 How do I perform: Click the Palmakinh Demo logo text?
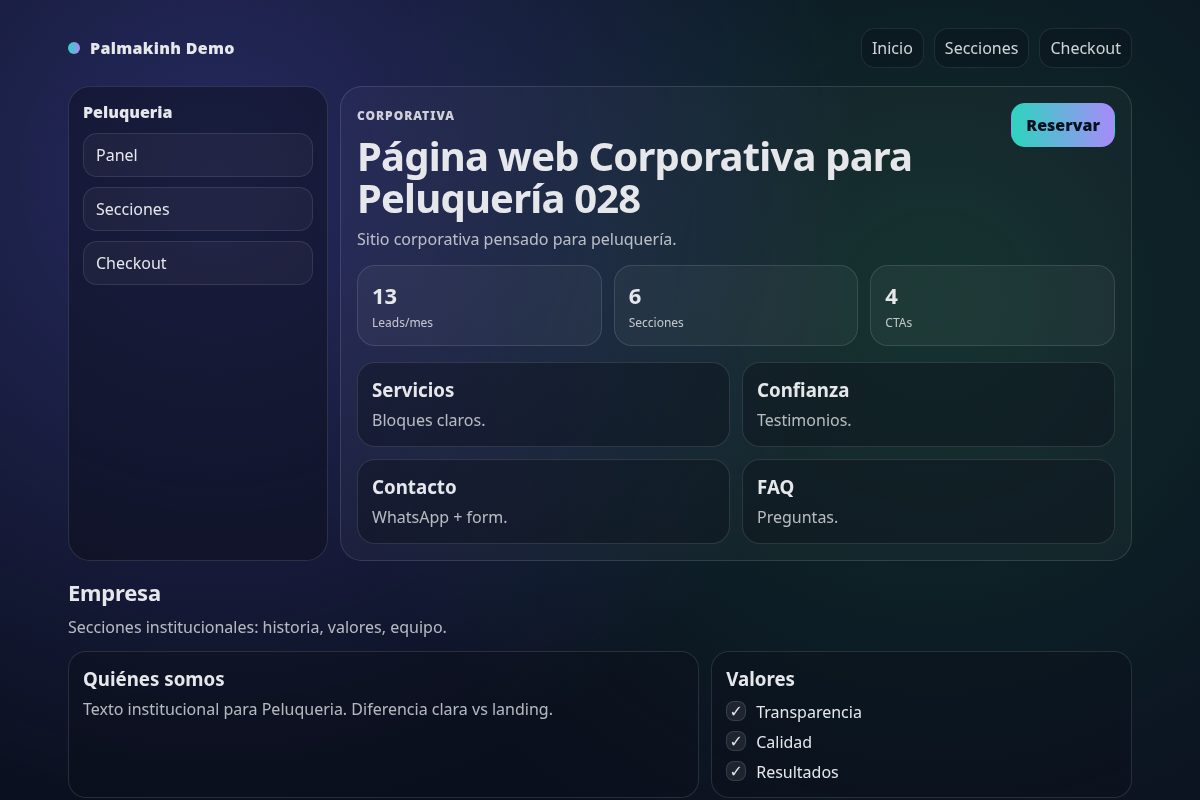pos(162,47)
